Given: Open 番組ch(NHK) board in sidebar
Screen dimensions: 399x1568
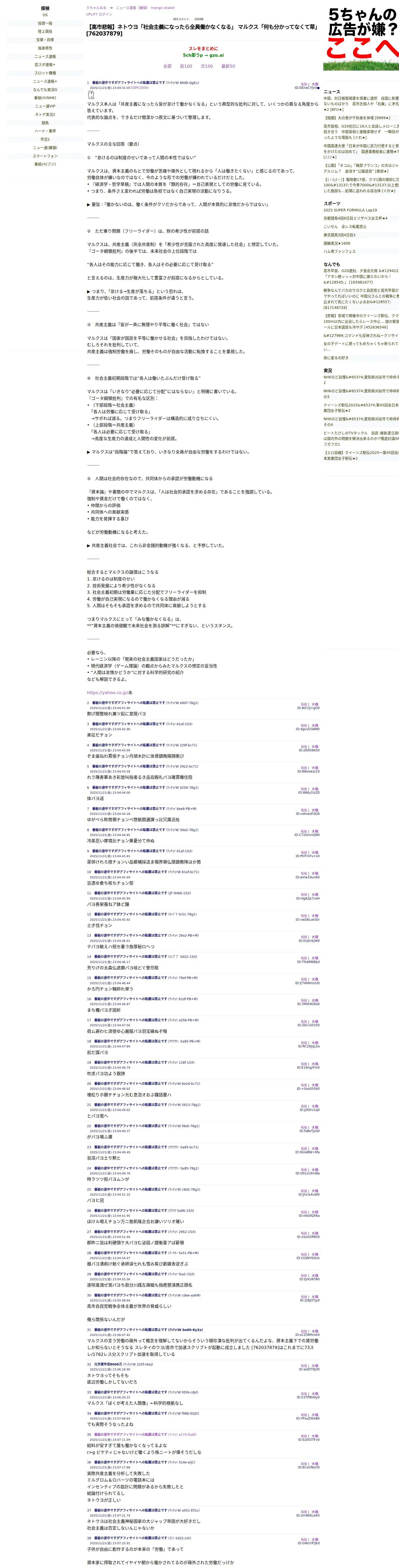Looking at the screenshot, I should point(45,98).
